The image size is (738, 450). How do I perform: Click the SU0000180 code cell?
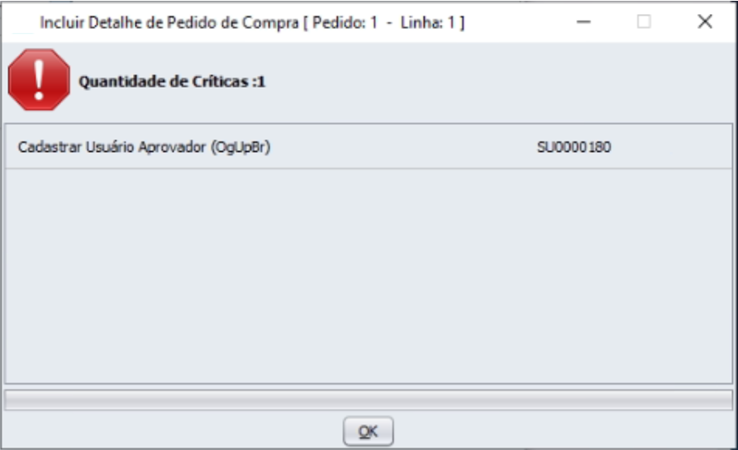(574, 147)
